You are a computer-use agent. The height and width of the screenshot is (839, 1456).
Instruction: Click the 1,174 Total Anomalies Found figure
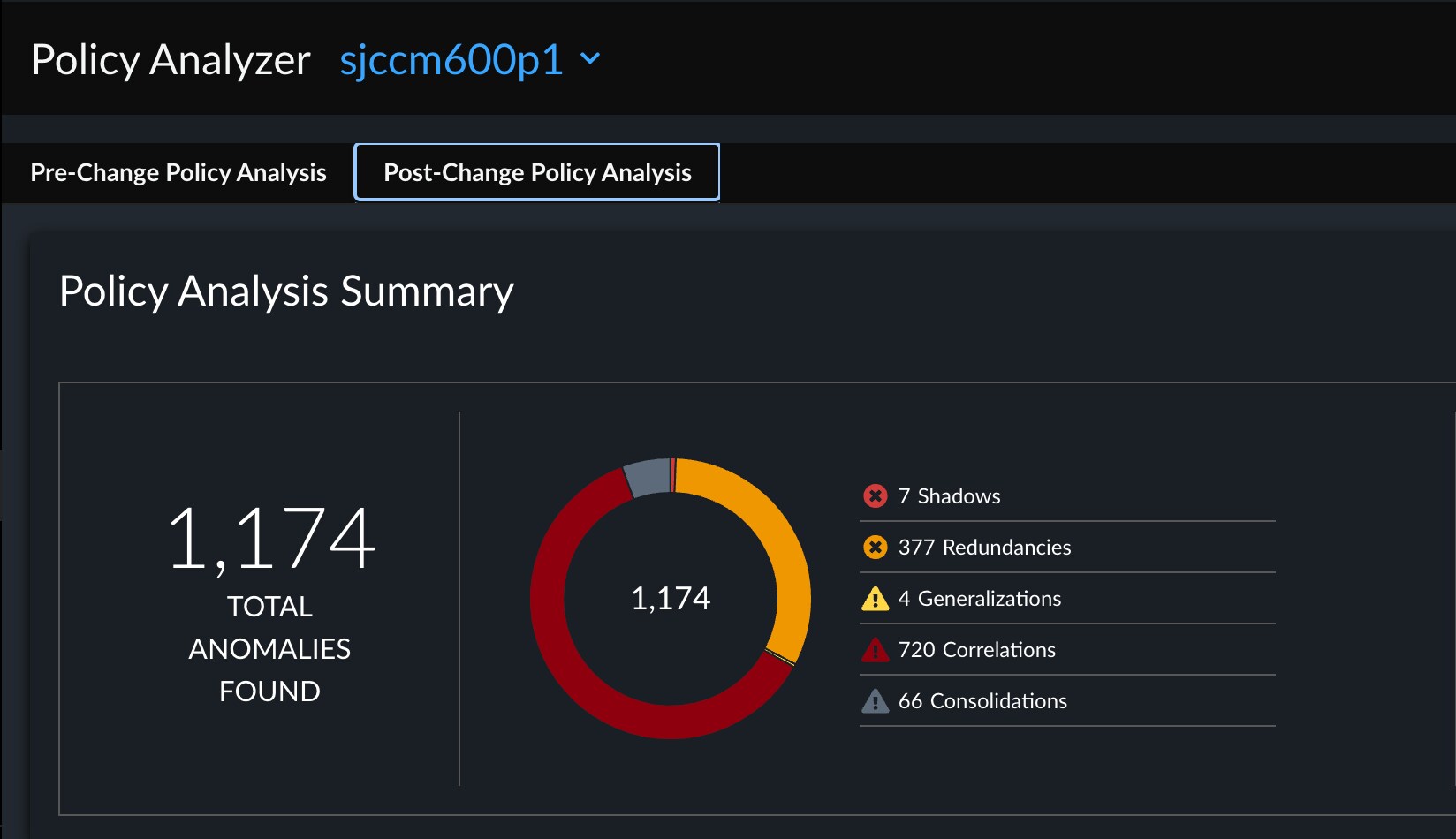[270, 539]
